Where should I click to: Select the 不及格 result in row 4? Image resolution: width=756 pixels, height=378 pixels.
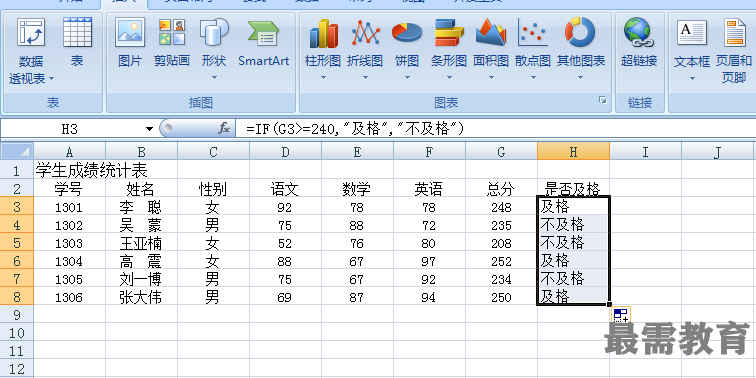tap(573, 224)
